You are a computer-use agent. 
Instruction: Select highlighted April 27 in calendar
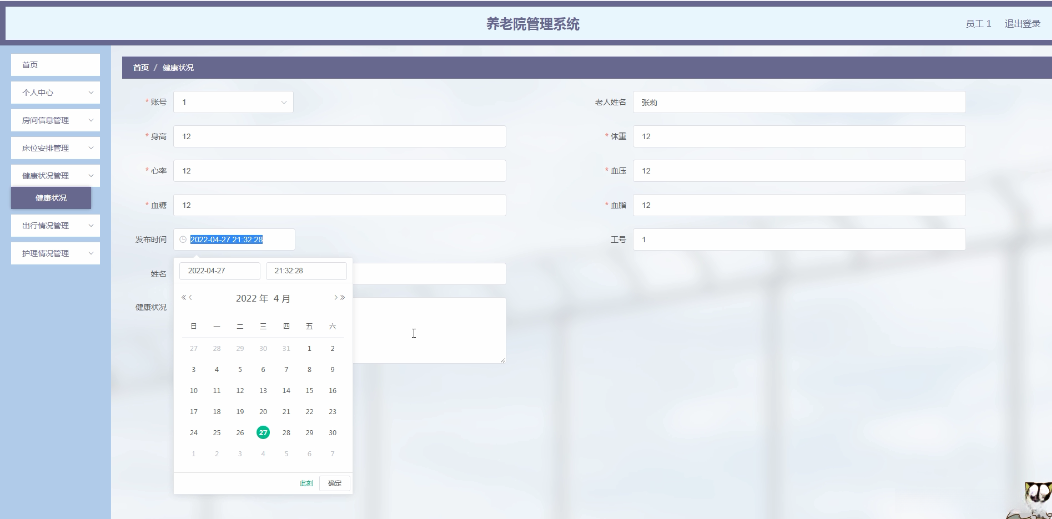(263, 432)
